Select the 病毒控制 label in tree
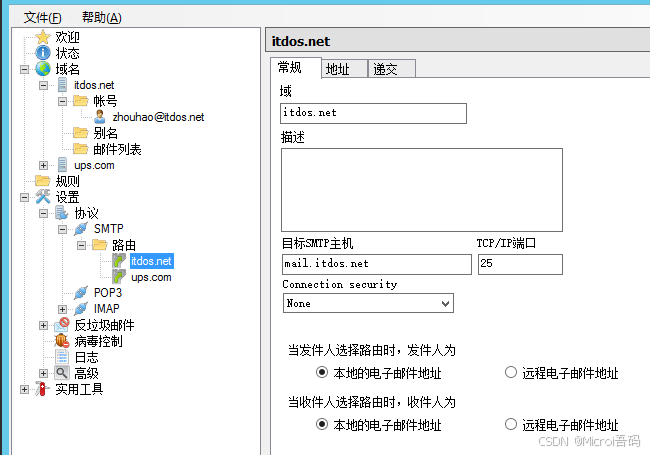 (98, 341)
